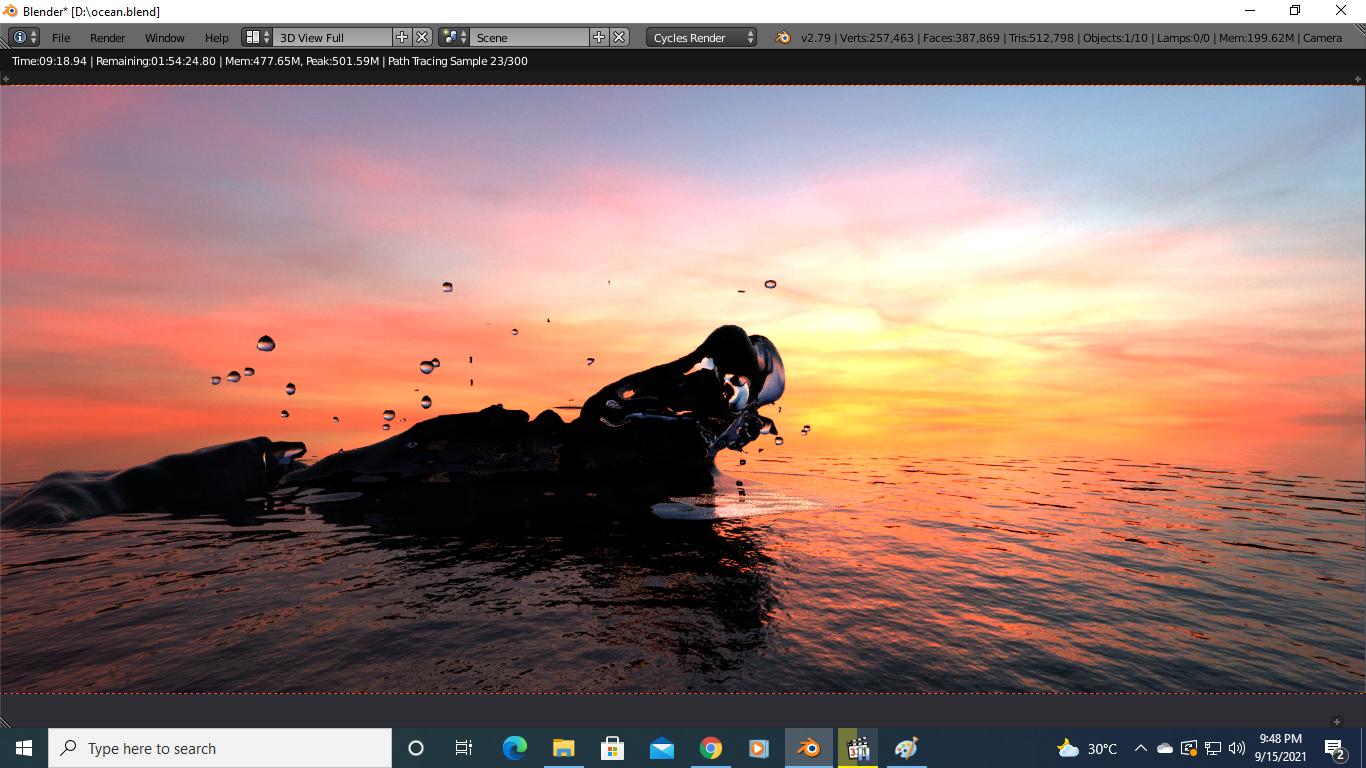Image resolution: width=1366 pixels, height=768 pixels.
Task: Open Cortana from the taskbar
Action: coord(416,748)
